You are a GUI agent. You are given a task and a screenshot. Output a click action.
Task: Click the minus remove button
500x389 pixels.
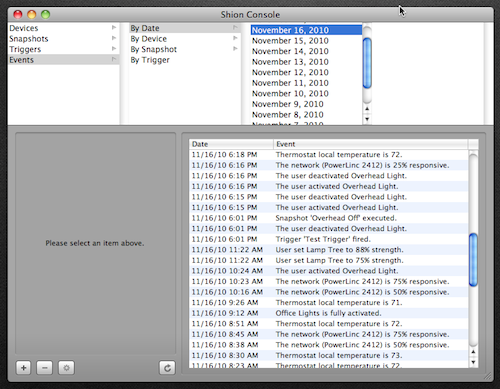click(x=45, y=368)
